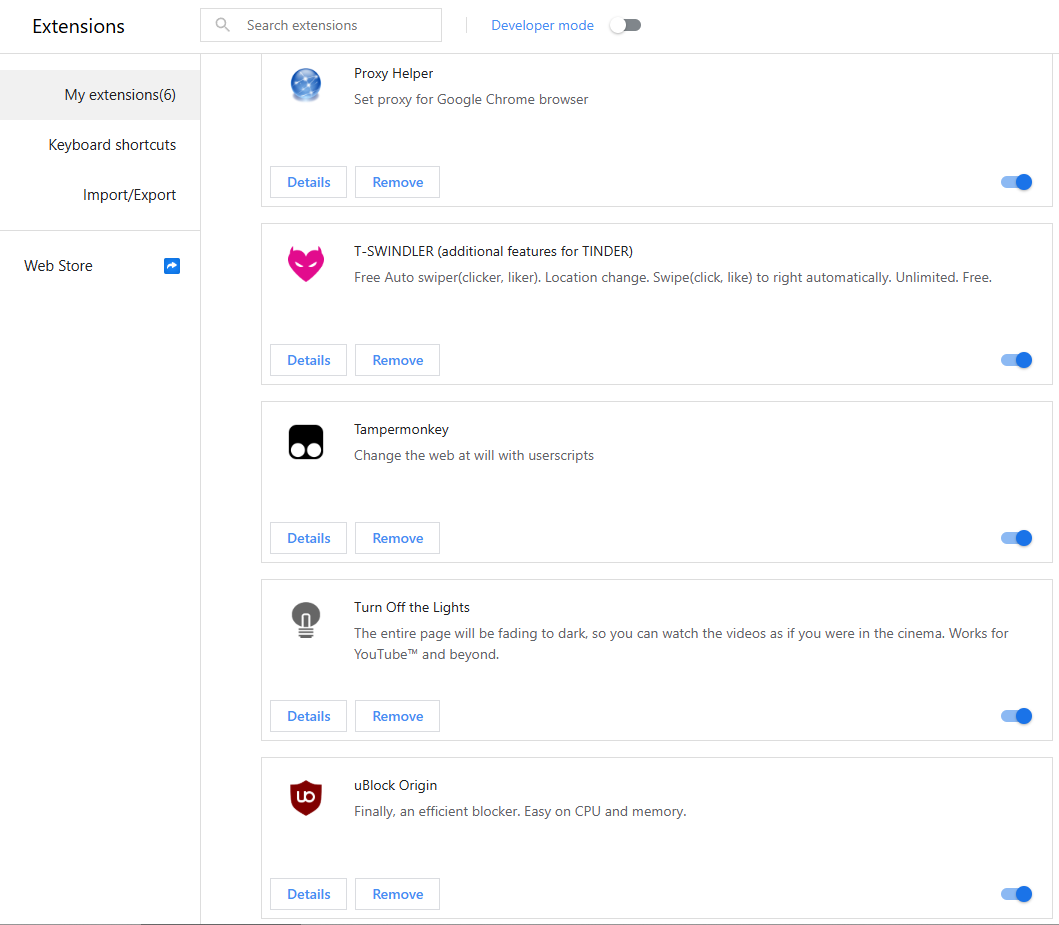Viewport: 1059px width, 925px height.
Task: Open the Web Store link
Action: click(59, 266)
